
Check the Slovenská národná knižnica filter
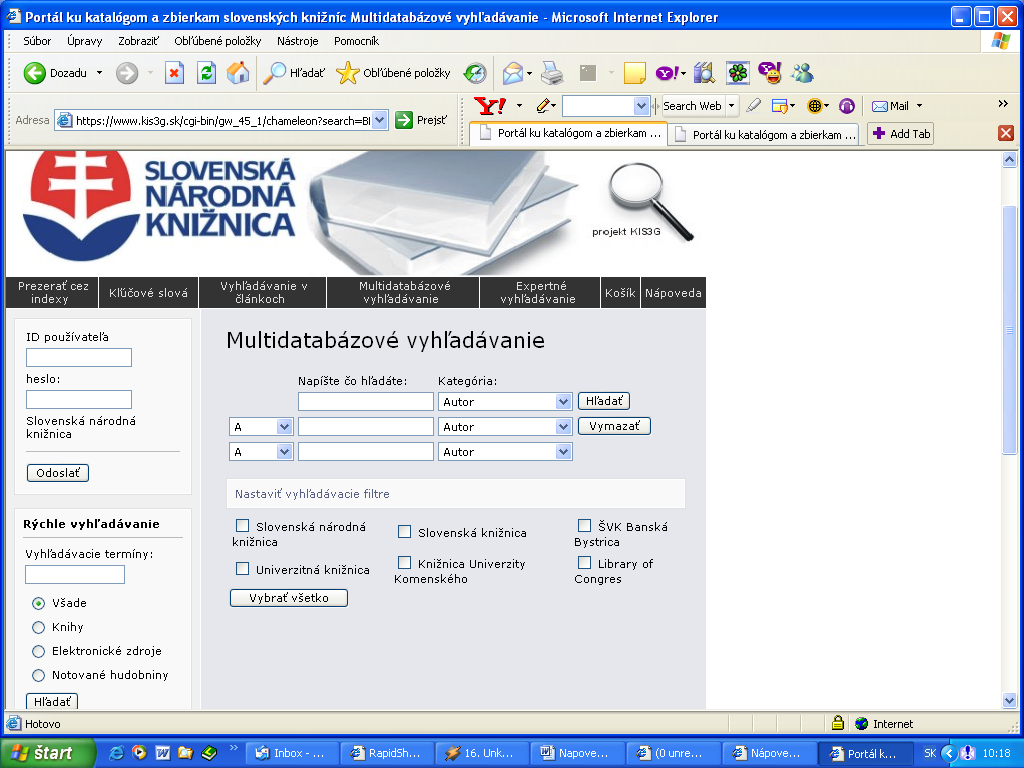(242, 526)
